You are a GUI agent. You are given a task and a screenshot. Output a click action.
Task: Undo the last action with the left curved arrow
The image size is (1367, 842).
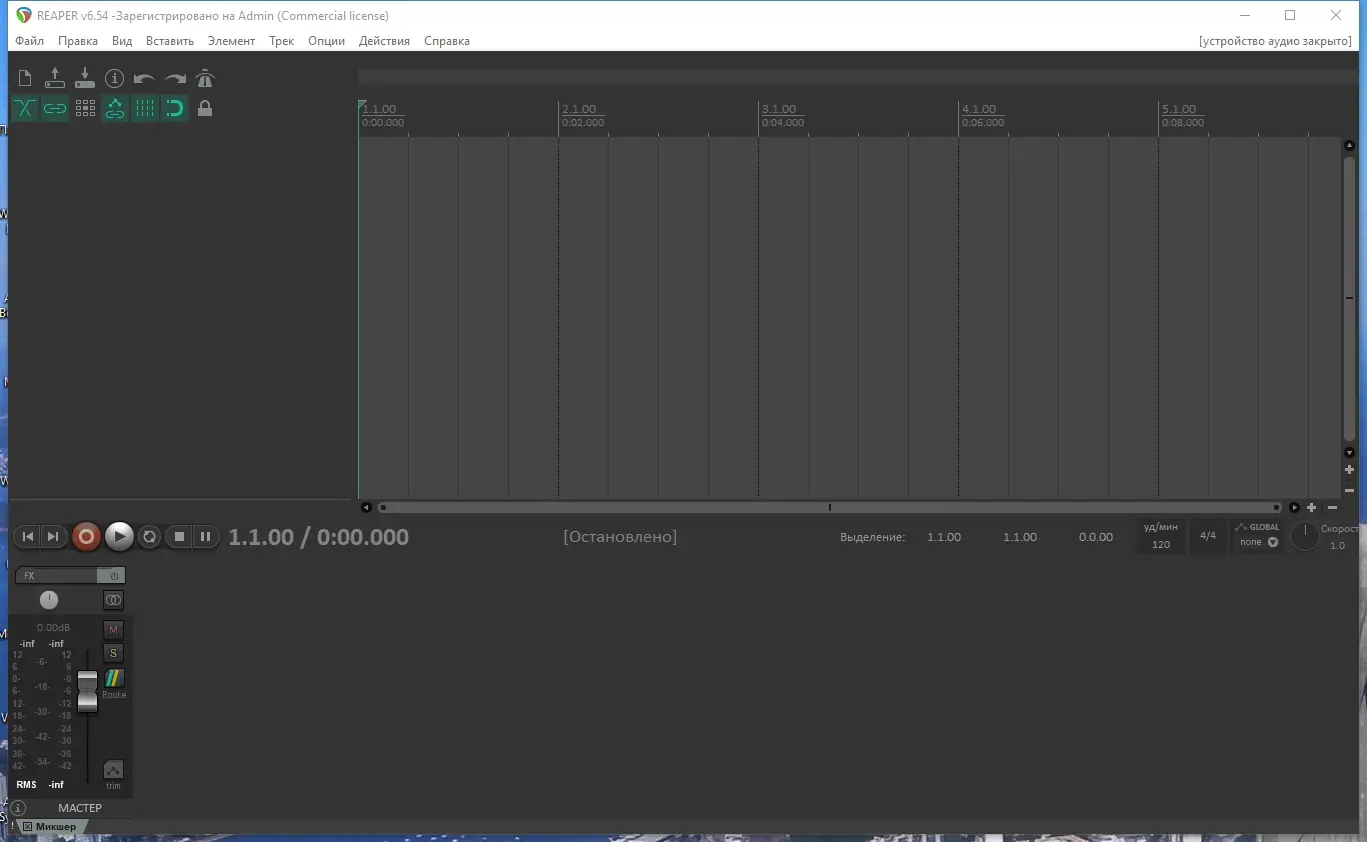click(145, 79)
